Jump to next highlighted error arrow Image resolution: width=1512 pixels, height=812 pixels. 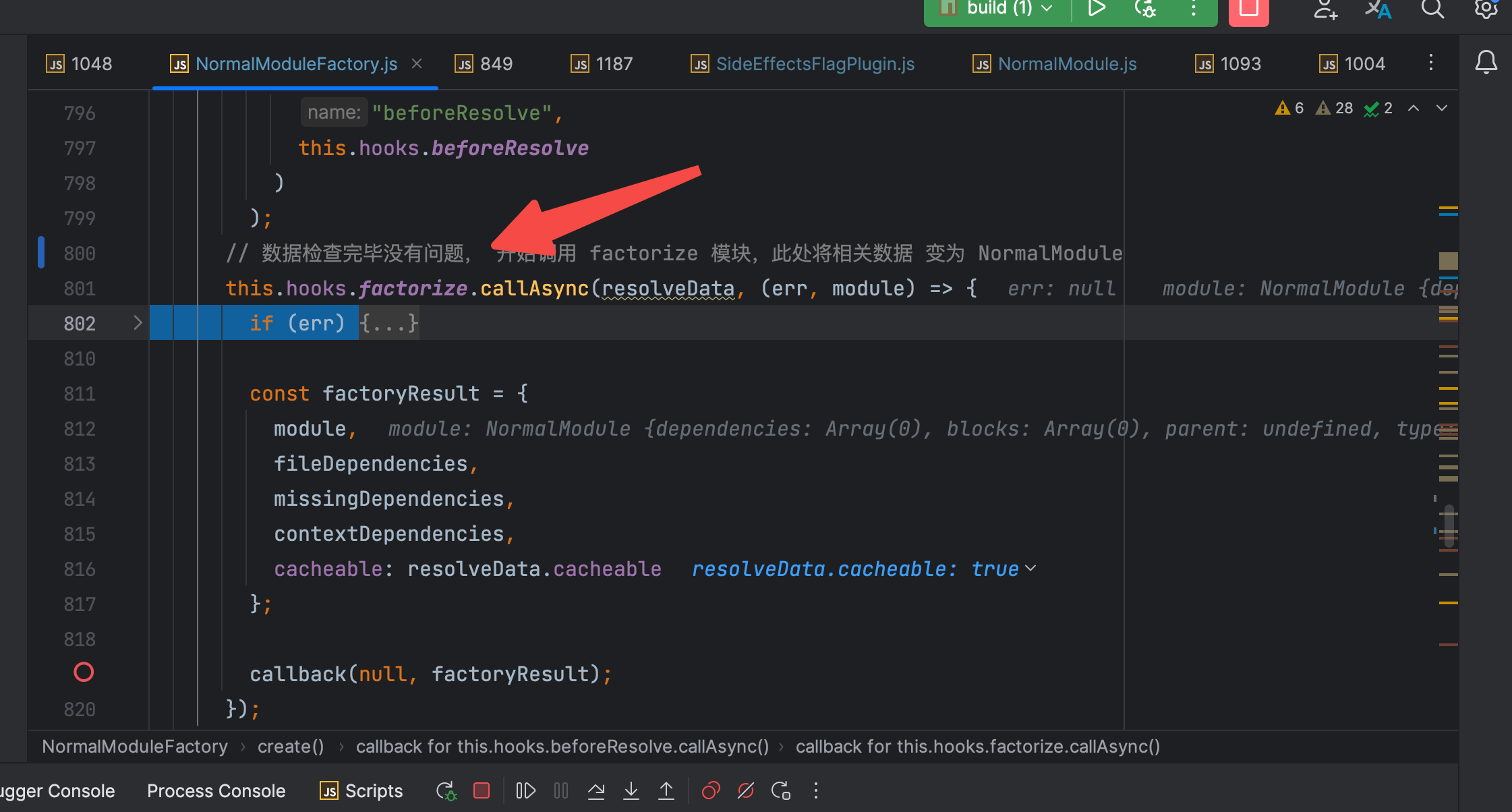(1442, 109)
